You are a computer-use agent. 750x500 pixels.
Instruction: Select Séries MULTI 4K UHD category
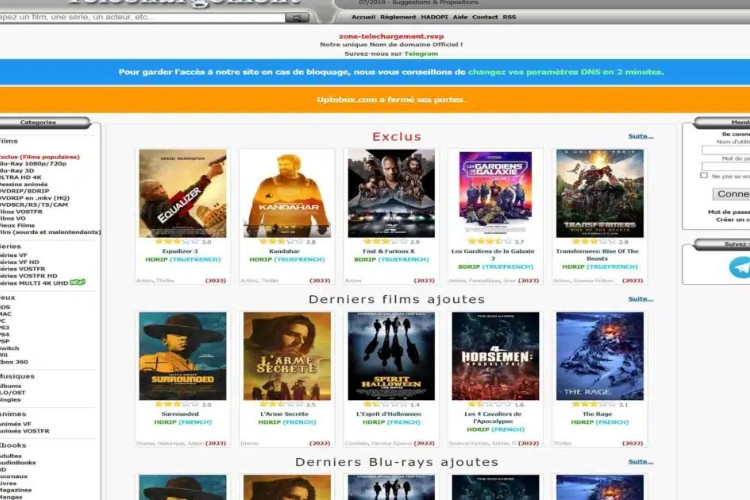point(34,283)
